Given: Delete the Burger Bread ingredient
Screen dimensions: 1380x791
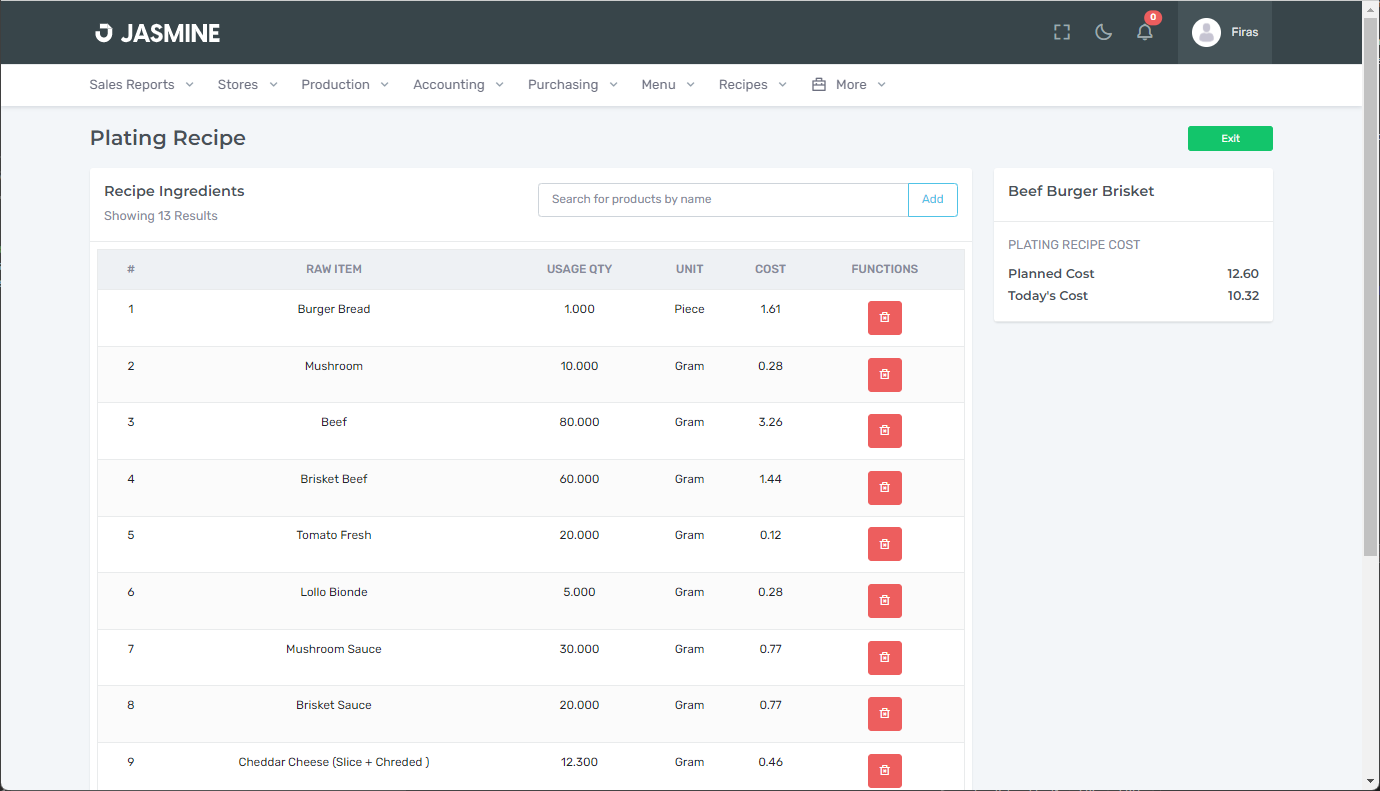Looking at the screenshot, I should point(884,317).
